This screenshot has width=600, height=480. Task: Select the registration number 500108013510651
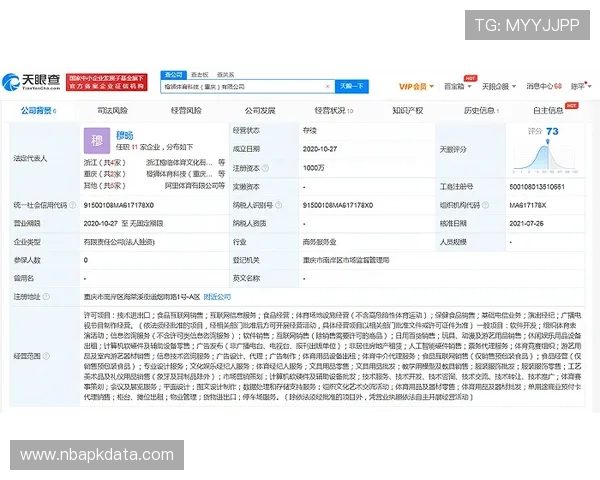click(x=537, y=187)
